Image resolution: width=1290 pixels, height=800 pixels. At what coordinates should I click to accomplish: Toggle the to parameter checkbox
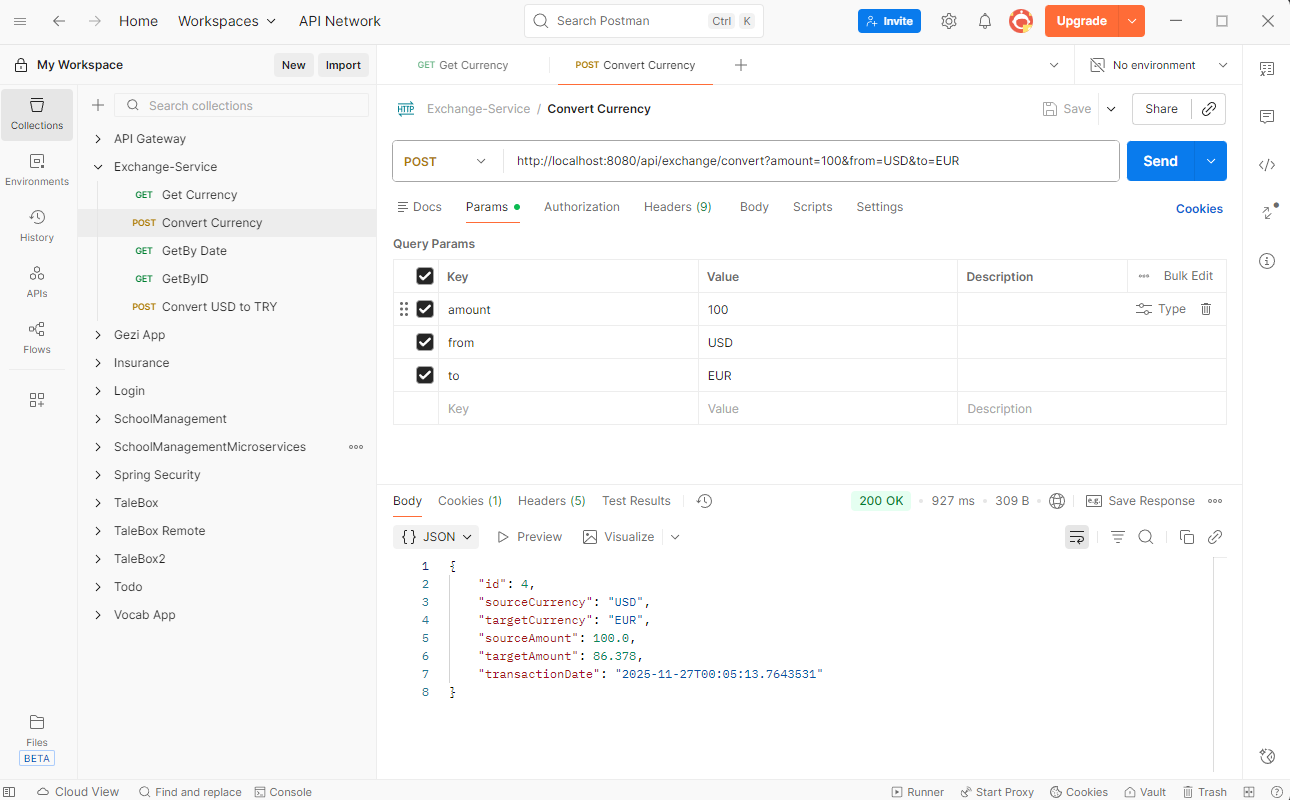(x=425, y=375)
